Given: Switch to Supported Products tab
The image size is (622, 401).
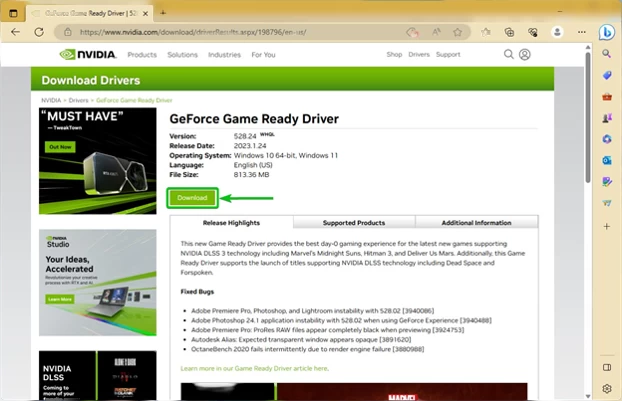Looking at the screenshot, I should (354, 223).
